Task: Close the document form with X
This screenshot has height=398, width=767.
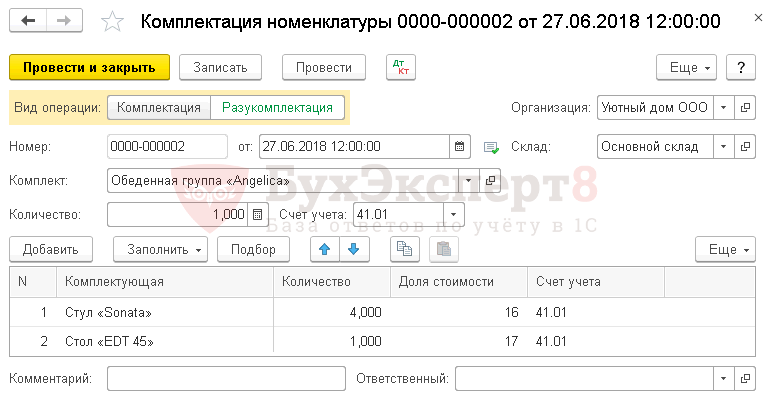Action: pyautogui.click(x=758, y=18)
